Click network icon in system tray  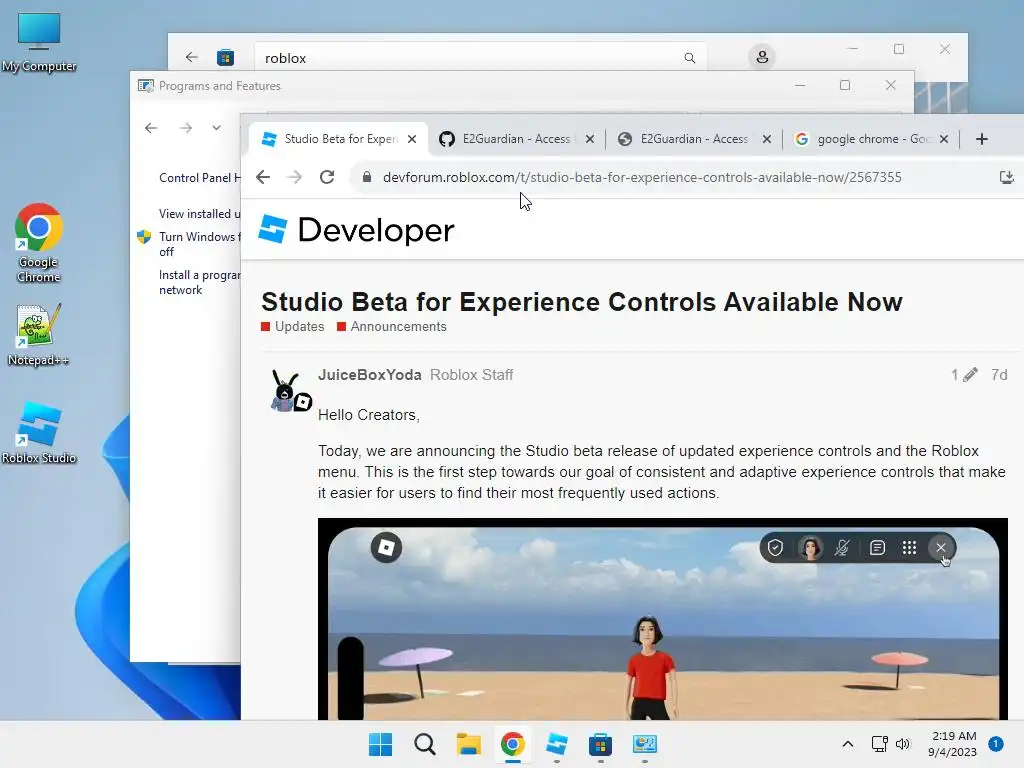pos(879,744)
